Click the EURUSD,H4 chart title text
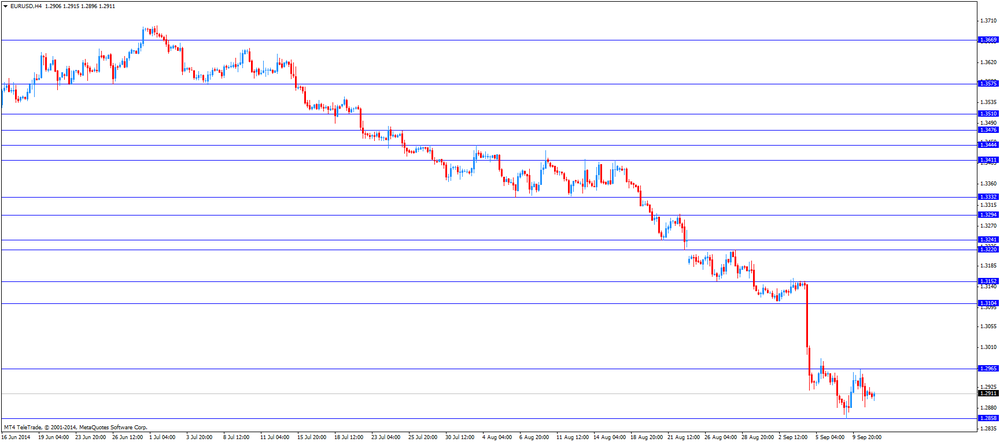 [x=26, y=5]
